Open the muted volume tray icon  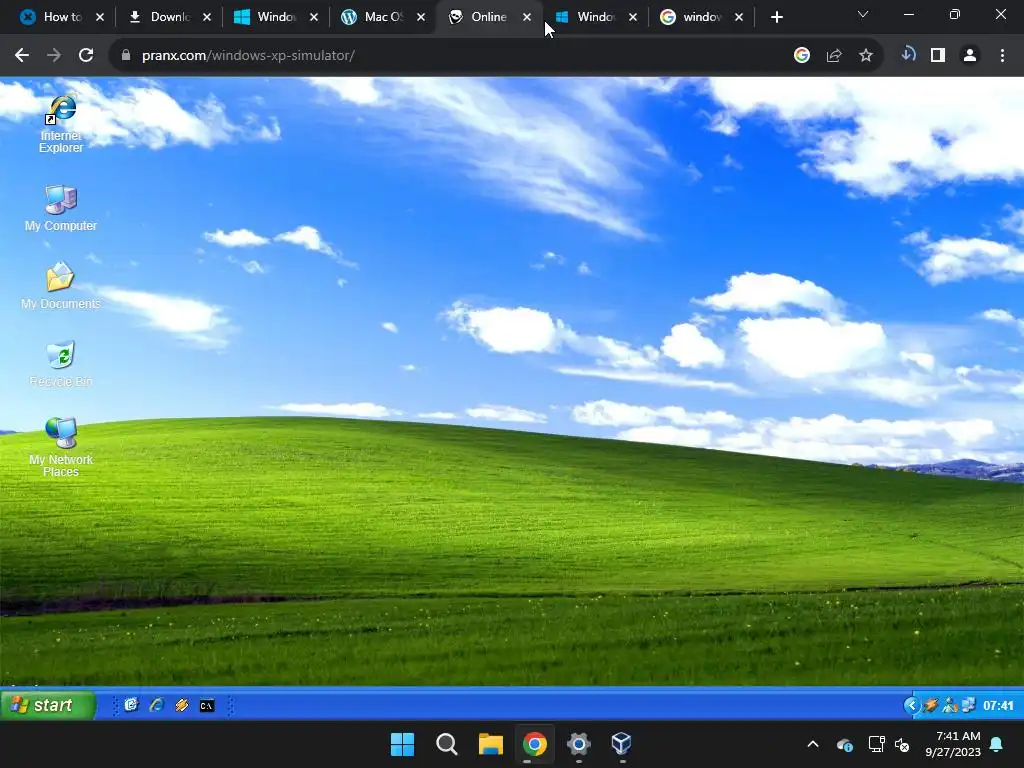[x=903, y=744]
